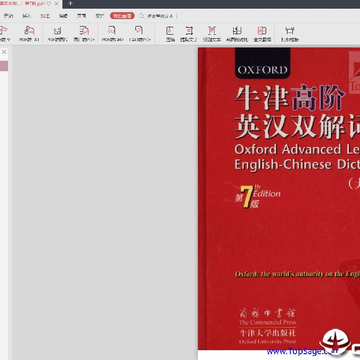Close the open PDF document tab
Viewport: 360px width, 360px height.
(x=55, y=3)
